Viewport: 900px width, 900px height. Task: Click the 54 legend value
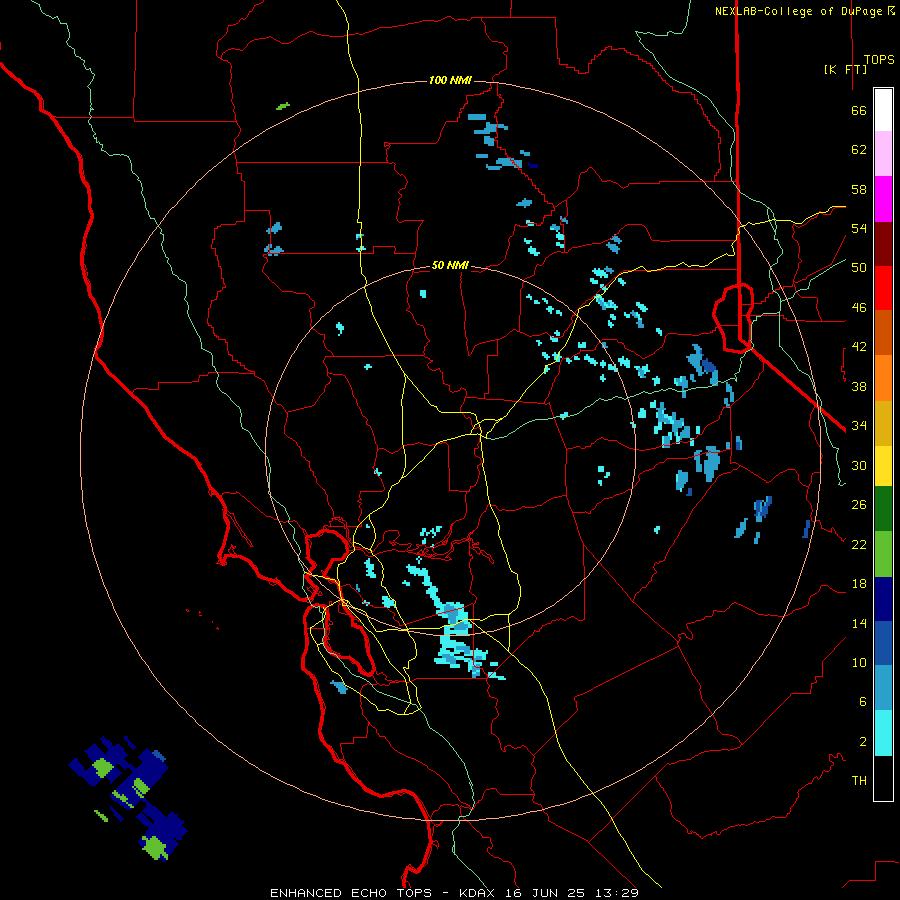[x=859, y=228]
